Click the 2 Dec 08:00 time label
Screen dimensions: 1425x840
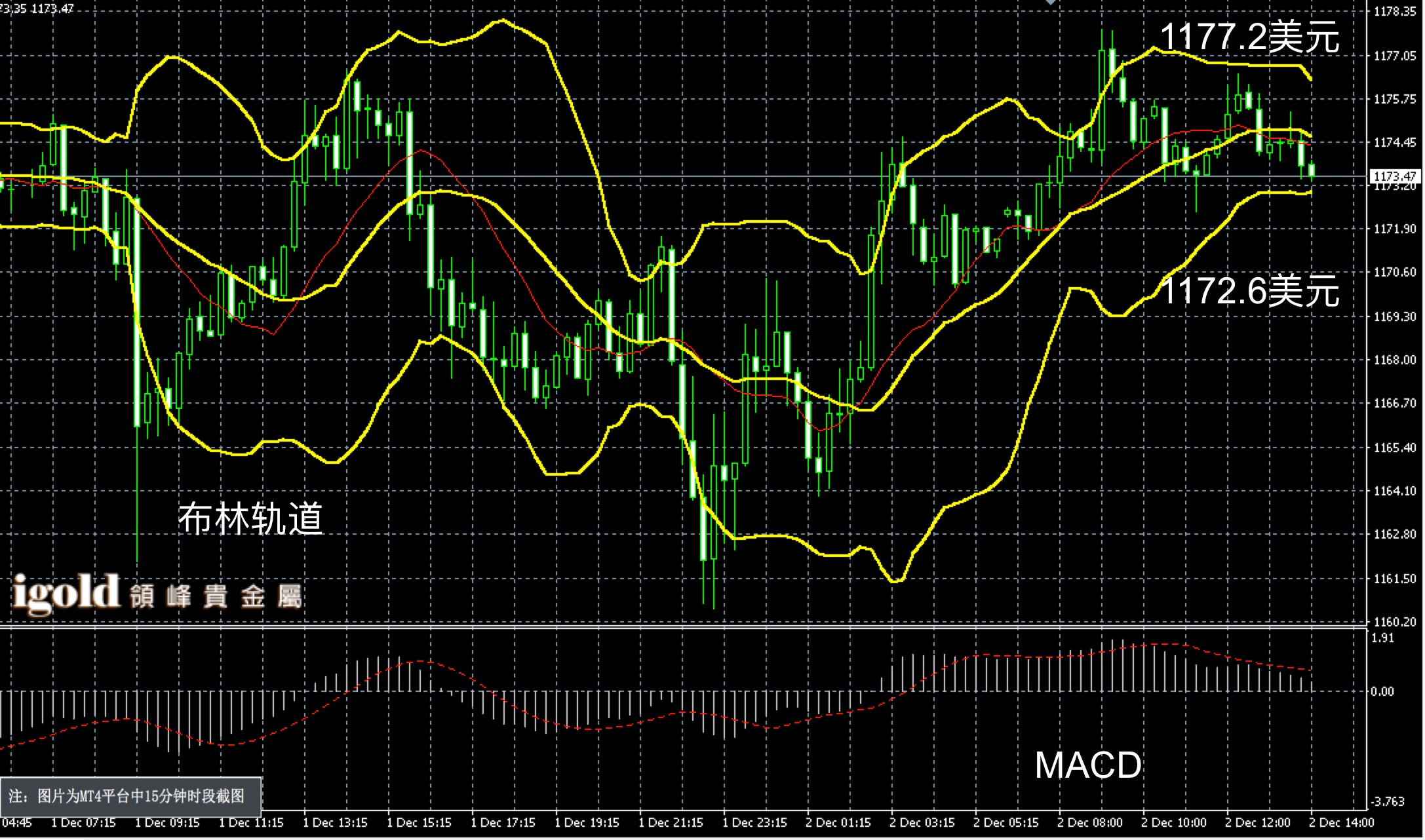(x=1089, y=822)
